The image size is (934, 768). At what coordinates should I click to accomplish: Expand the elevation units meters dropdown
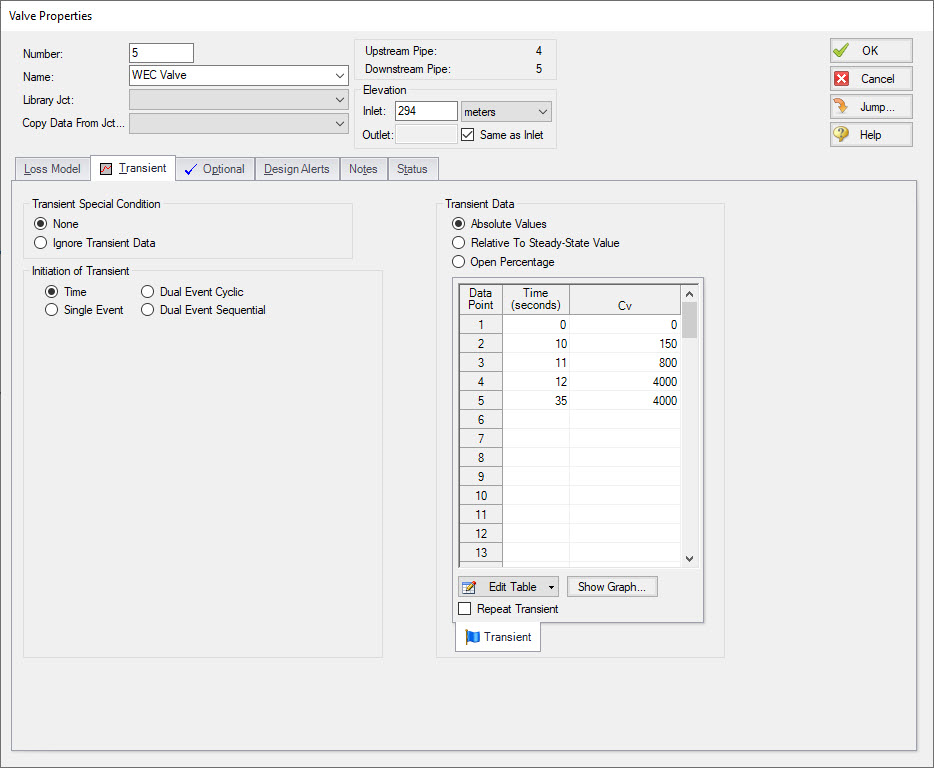tap(543, 112)
